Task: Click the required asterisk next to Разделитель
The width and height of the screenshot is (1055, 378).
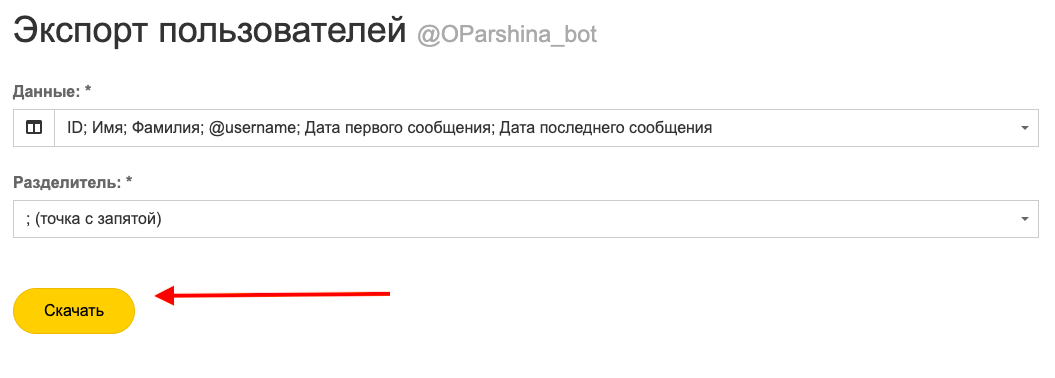Action: tap(129, 180)
